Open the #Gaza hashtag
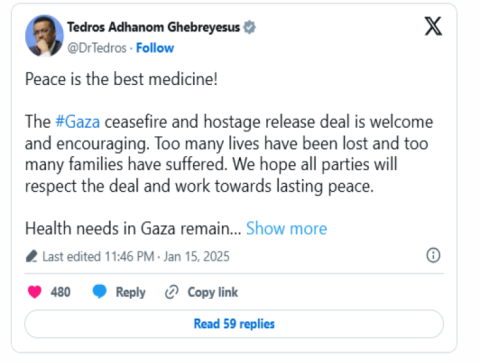 click(77, 121)
